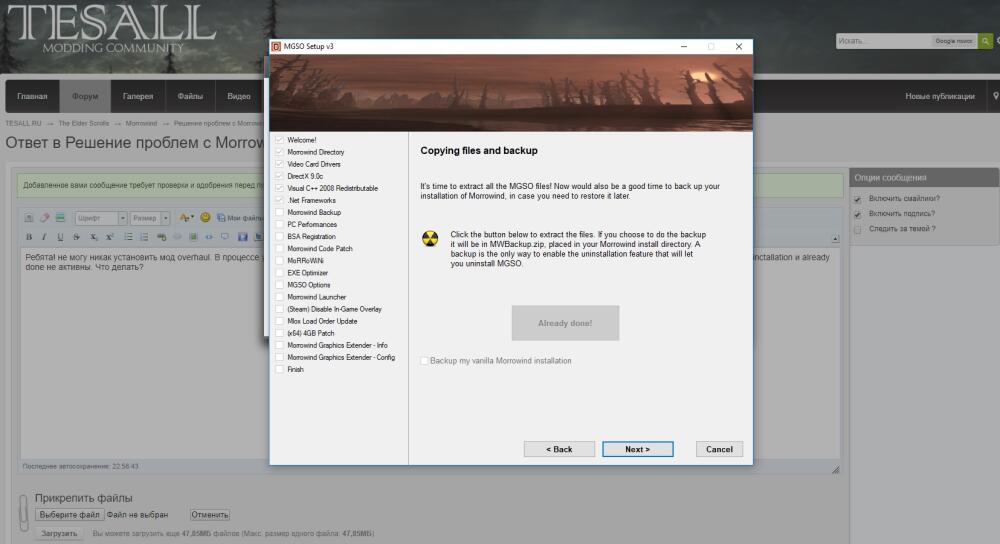Open the Google поиск search scope selector

pos(954,41)
